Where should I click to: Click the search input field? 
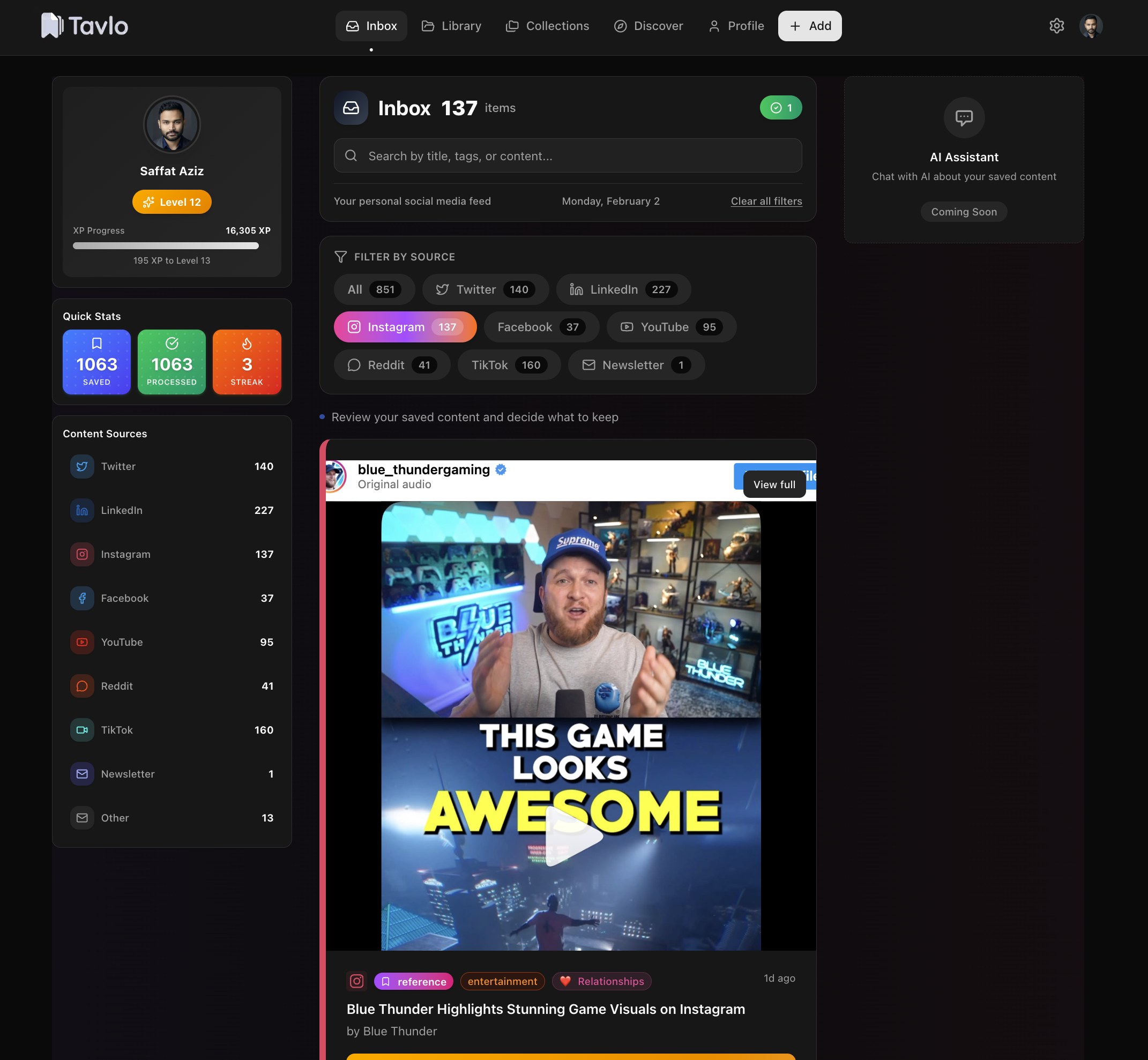567,155
